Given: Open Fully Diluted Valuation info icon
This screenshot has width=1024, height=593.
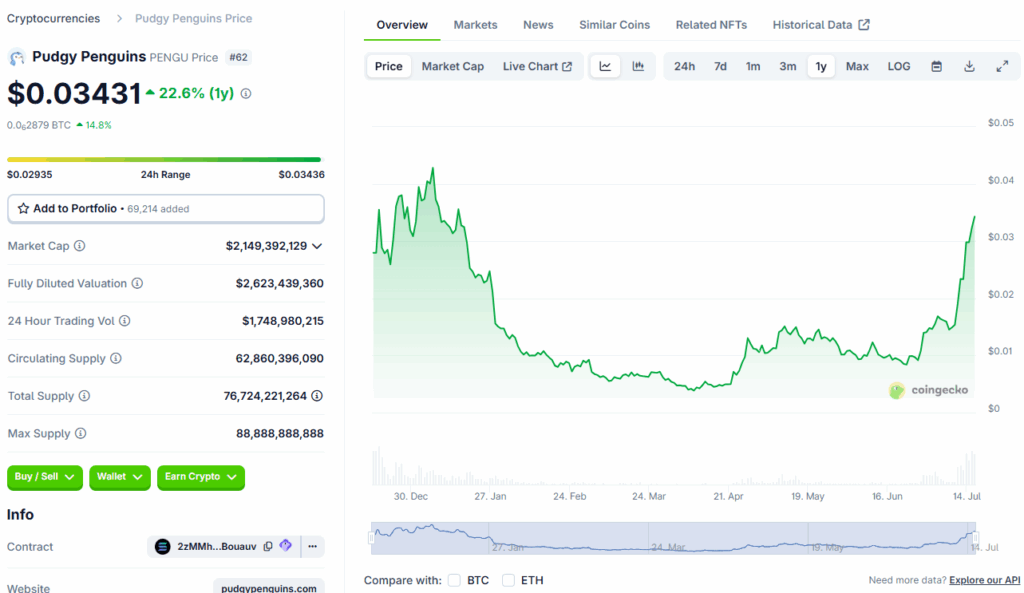Looking at the screenshot, I should point(137,283).
